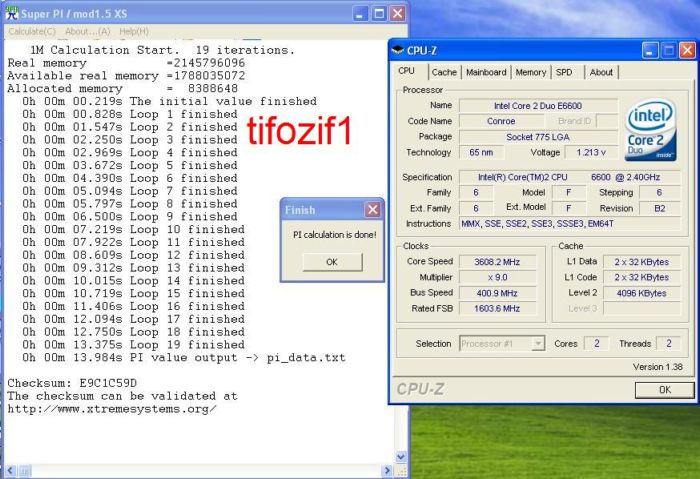Image resolution: width=700 pixels, height=479 pixels.
Task: Click the PI value output pi_data.txt line
Action: 184,358
